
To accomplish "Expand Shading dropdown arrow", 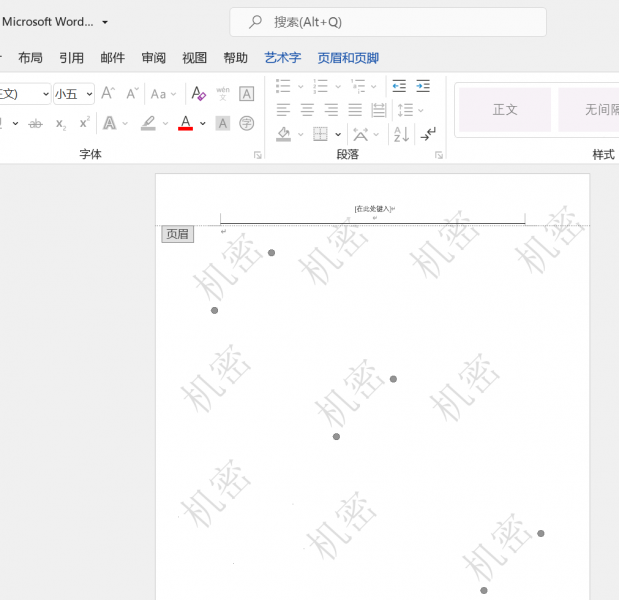I will coord(300,135).
